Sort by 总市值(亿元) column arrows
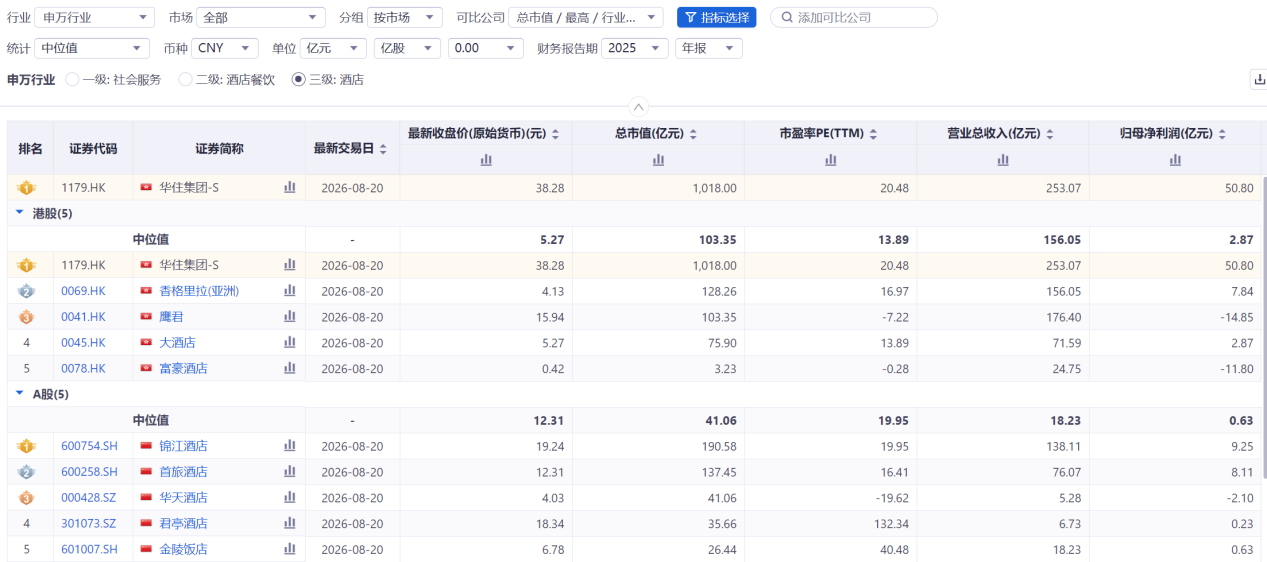Screen dimensions: 1267x562 click(693, 134)
